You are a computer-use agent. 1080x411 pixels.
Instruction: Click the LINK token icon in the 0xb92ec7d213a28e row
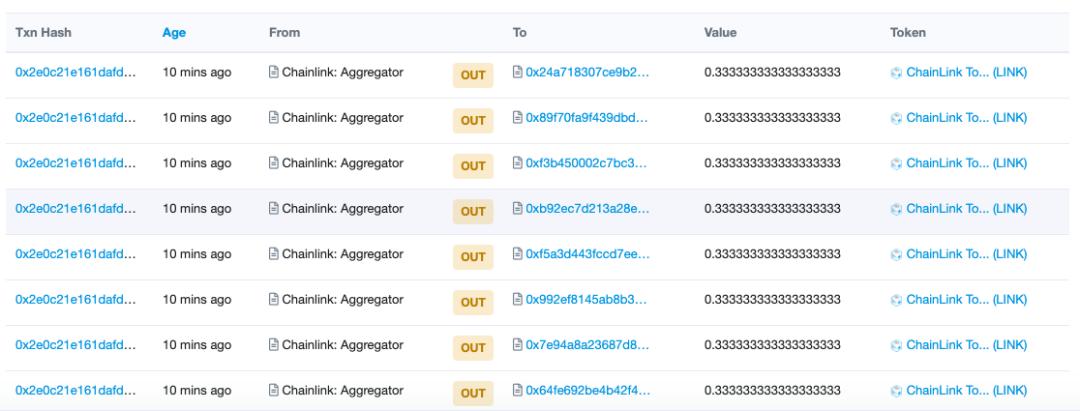pos(896,209)
